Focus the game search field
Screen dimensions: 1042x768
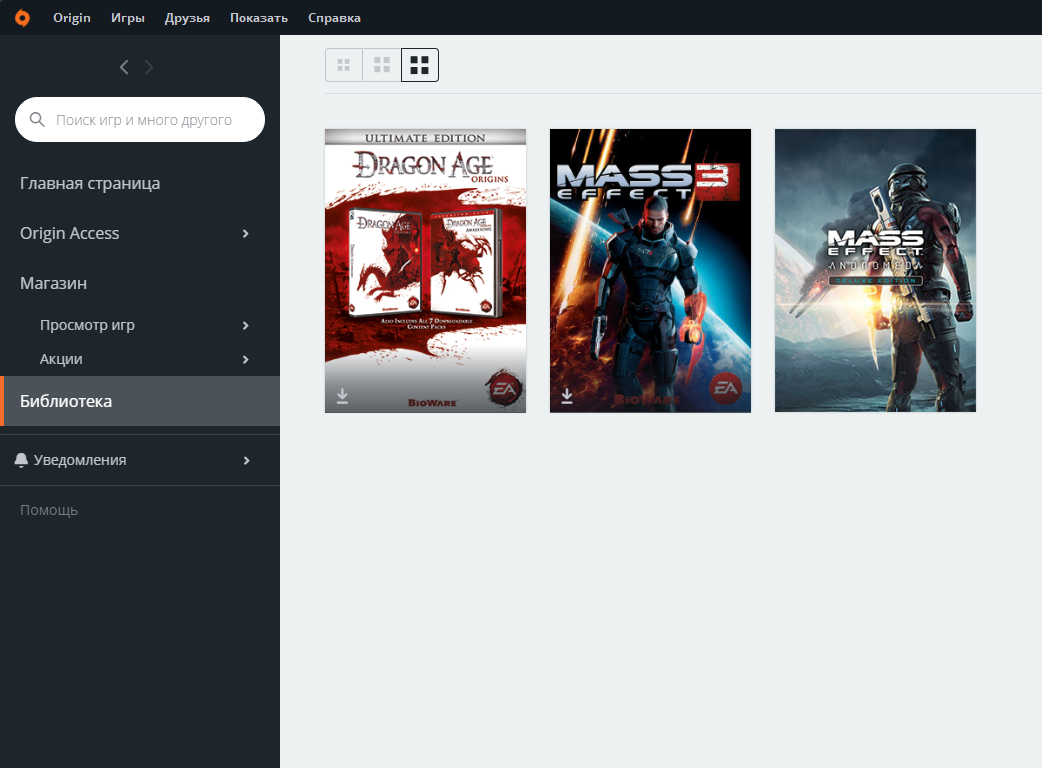point(140,120)
